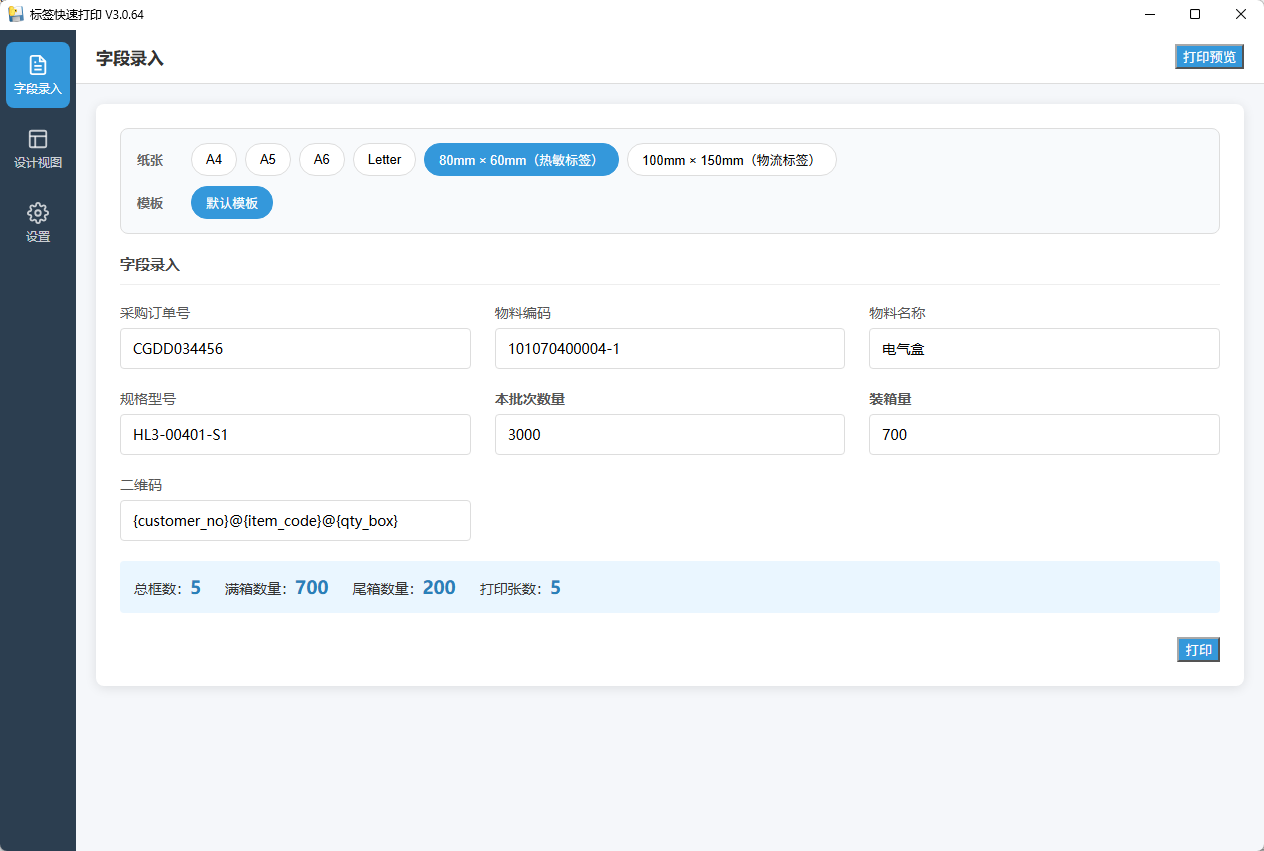Close the application window
Image resolution: width=1264 pixels, height=851 pixels.
pos(1241,14)
